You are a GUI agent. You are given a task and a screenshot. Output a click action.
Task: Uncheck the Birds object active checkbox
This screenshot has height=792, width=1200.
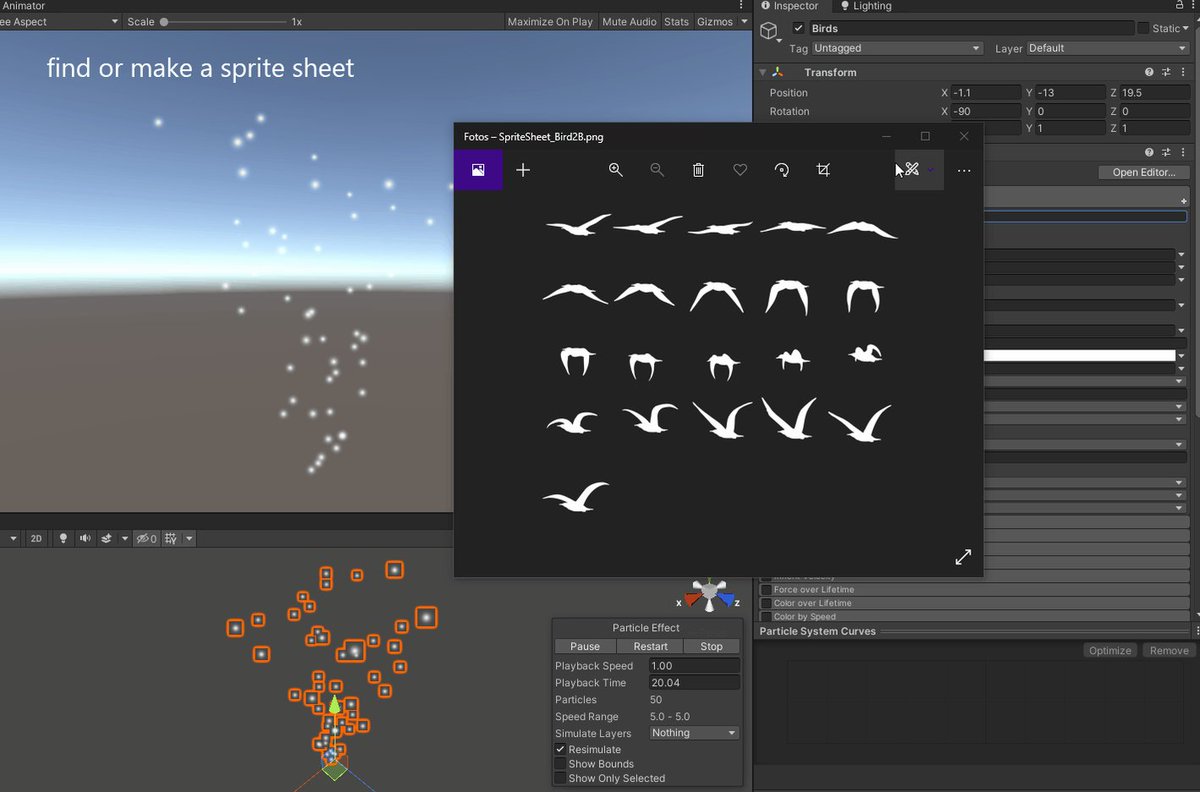click(798, 28)
